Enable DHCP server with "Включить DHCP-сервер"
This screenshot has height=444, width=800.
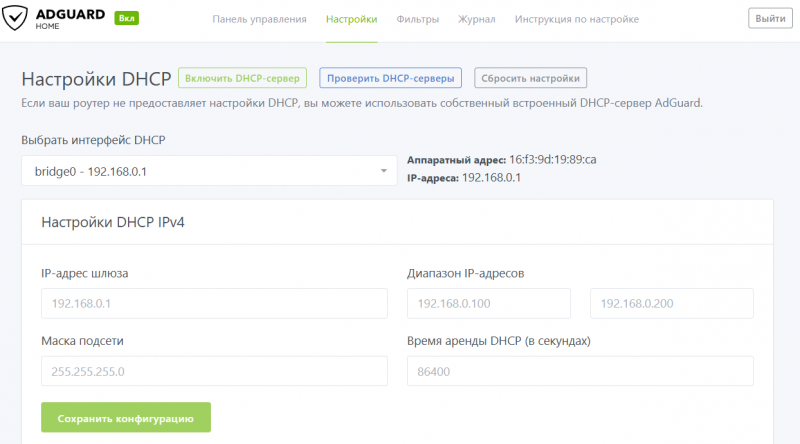click(242, 78)
